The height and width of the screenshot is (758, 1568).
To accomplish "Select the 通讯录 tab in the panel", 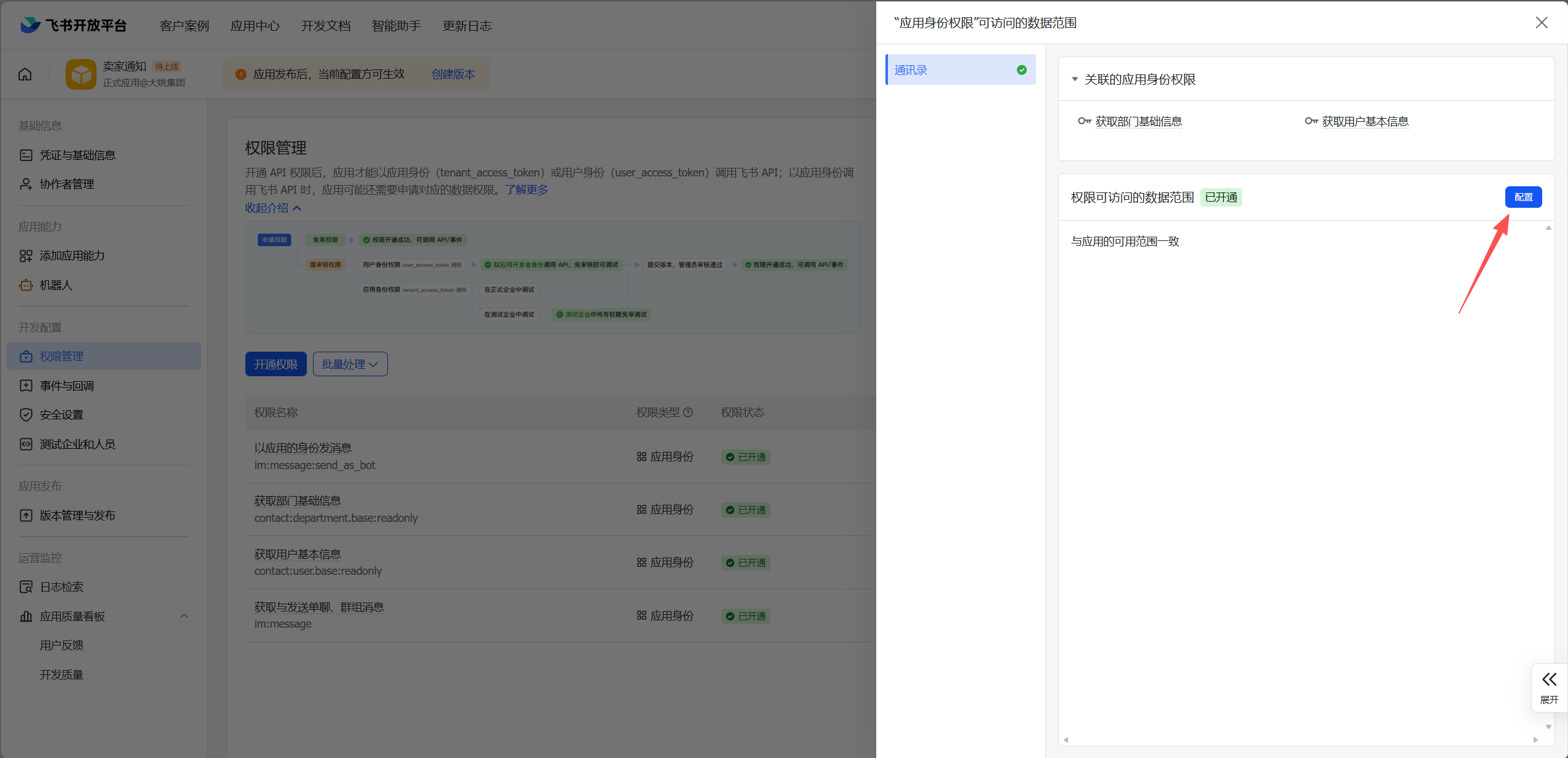I will point(960,69).
